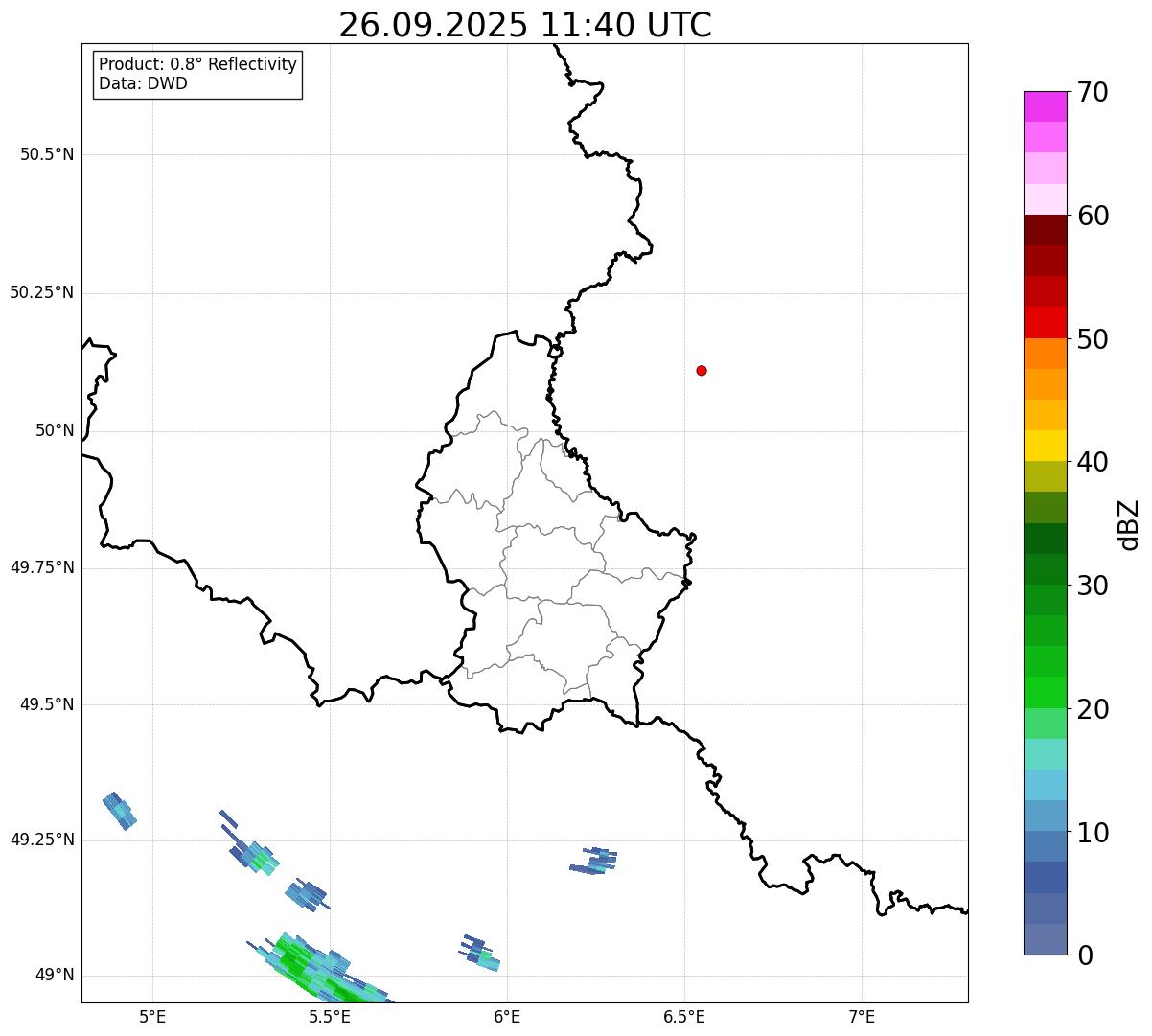Viewport: 1152px width, 1036px height.
Task: Click the dBZ colorbar axis label
Action: 1129,524
